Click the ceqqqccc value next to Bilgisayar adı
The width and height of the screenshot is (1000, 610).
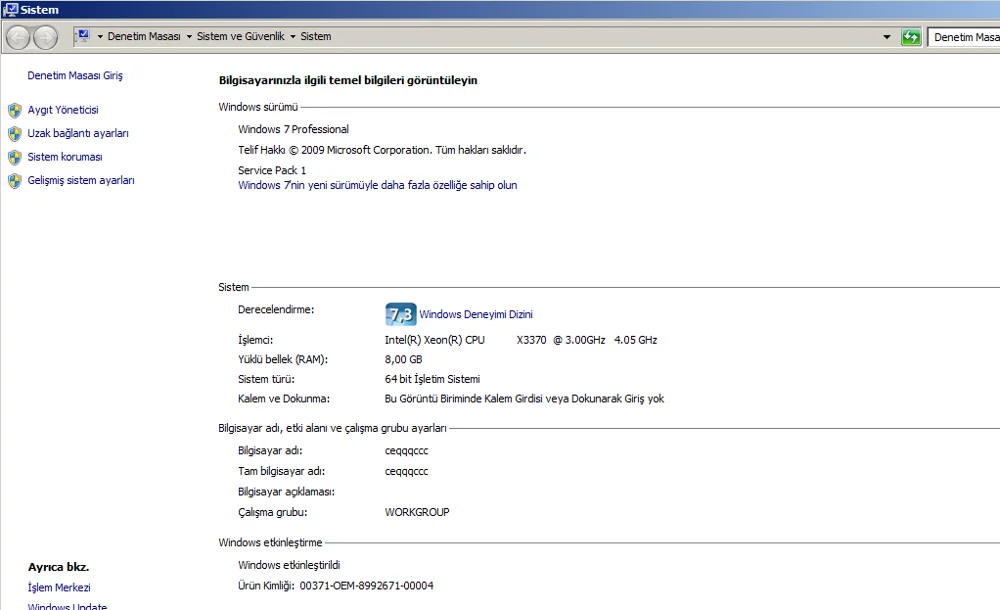[406, 451]
